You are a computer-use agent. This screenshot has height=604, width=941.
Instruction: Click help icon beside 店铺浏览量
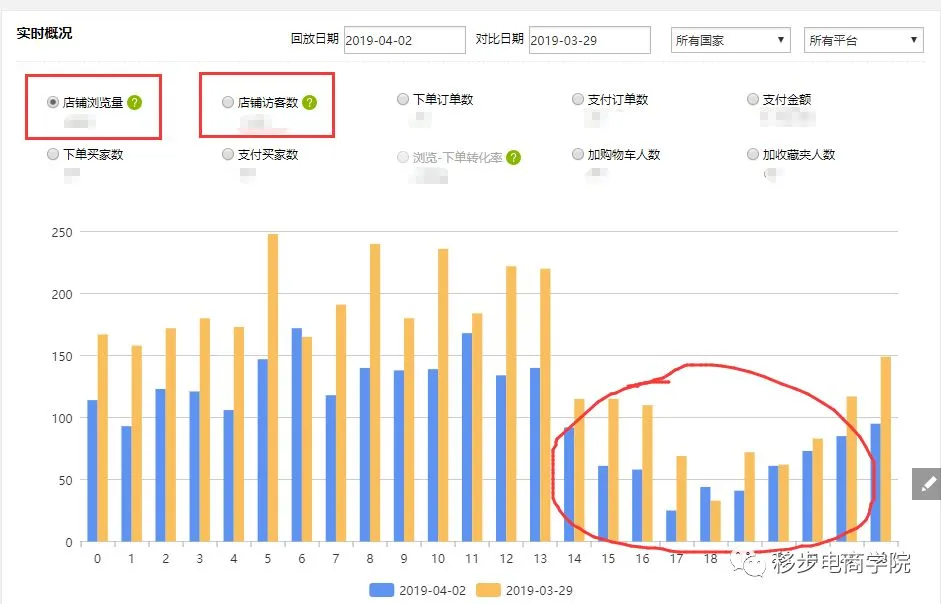point(134,103)
